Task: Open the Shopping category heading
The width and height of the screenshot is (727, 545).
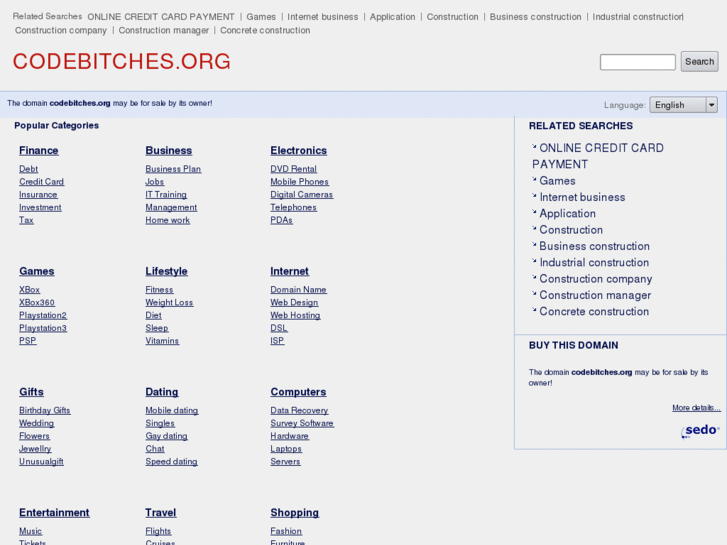Action: (x=294, y=513)
